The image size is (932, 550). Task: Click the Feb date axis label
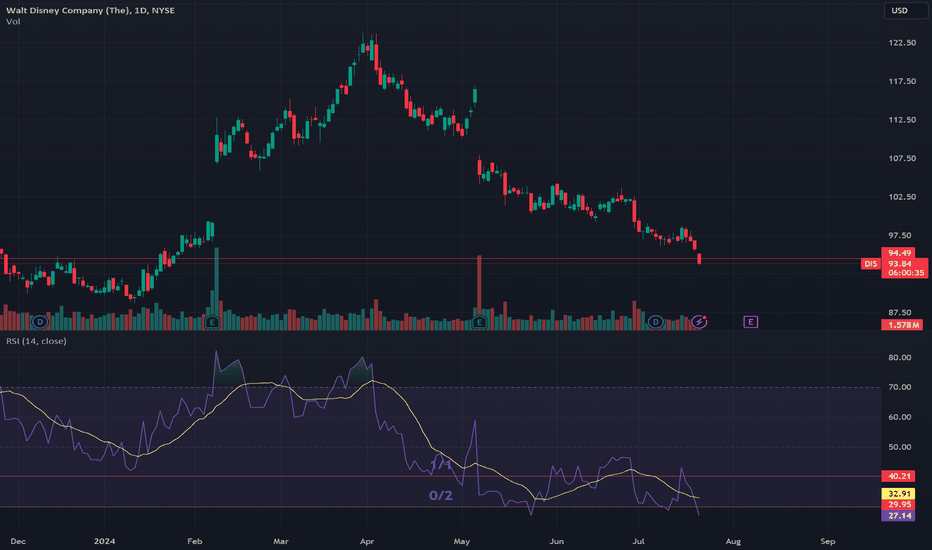(x=194, y=541)
